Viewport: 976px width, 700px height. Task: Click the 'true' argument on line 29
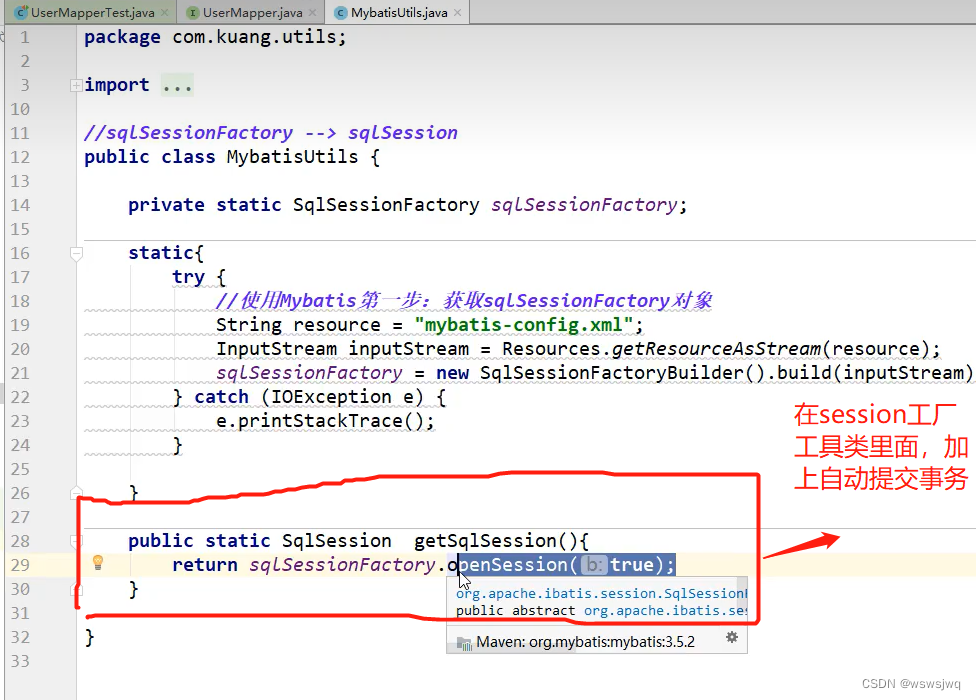pyautogui.click(x=632, y=565)
